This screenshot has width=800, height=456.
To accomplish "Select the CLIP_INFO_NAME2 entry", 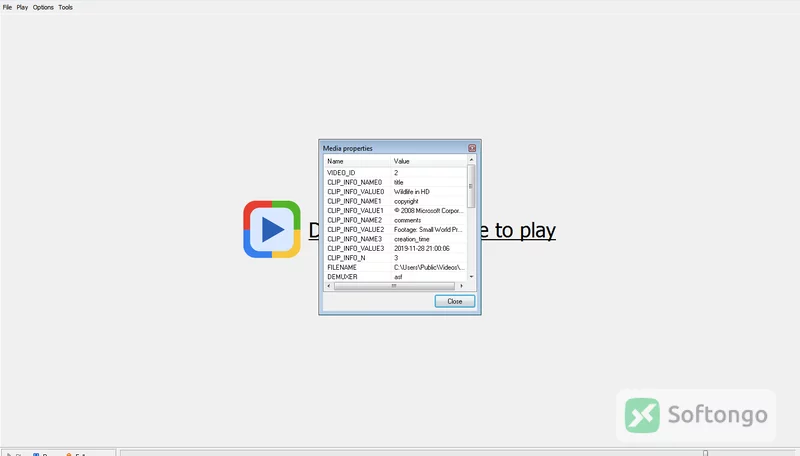I will tap(355, 220).
